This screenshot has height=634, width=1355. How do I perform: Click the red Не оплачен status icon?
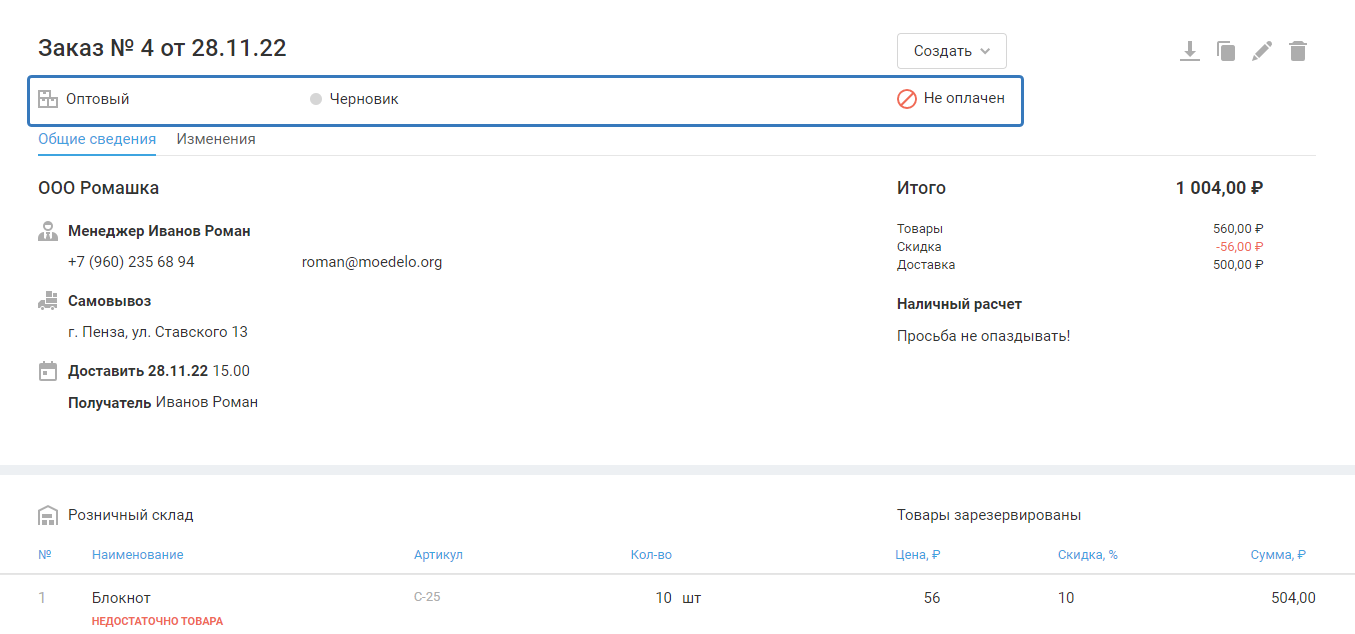click(x=907, y=99)
